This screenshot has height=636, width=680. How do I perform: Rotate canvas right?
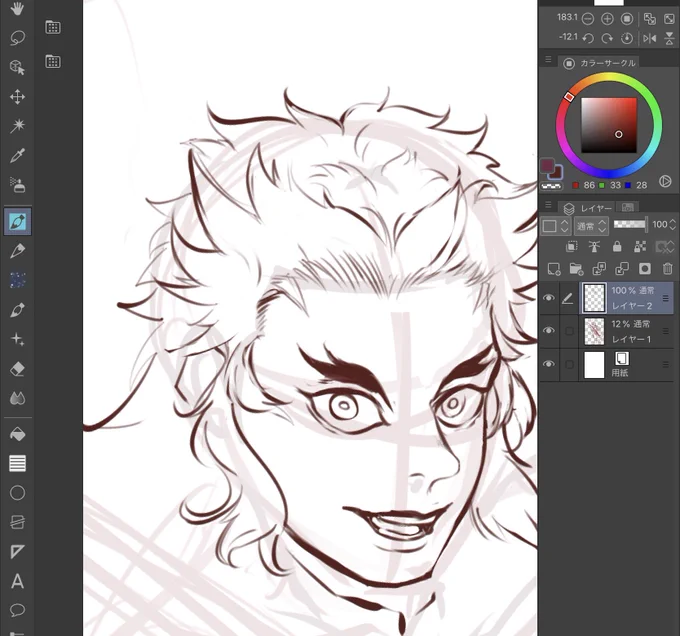(607, 39)
